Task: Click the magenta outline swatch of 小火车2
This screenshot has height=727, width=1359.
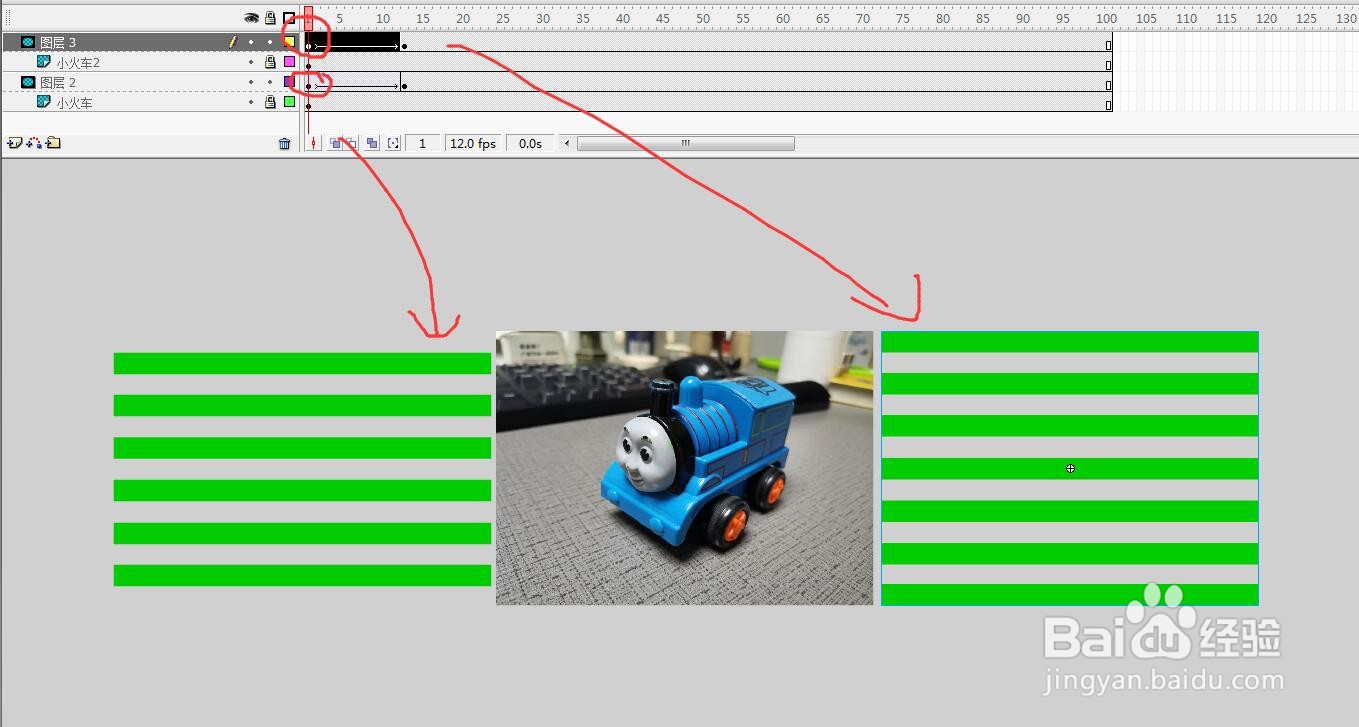Action: coord(289,62)
